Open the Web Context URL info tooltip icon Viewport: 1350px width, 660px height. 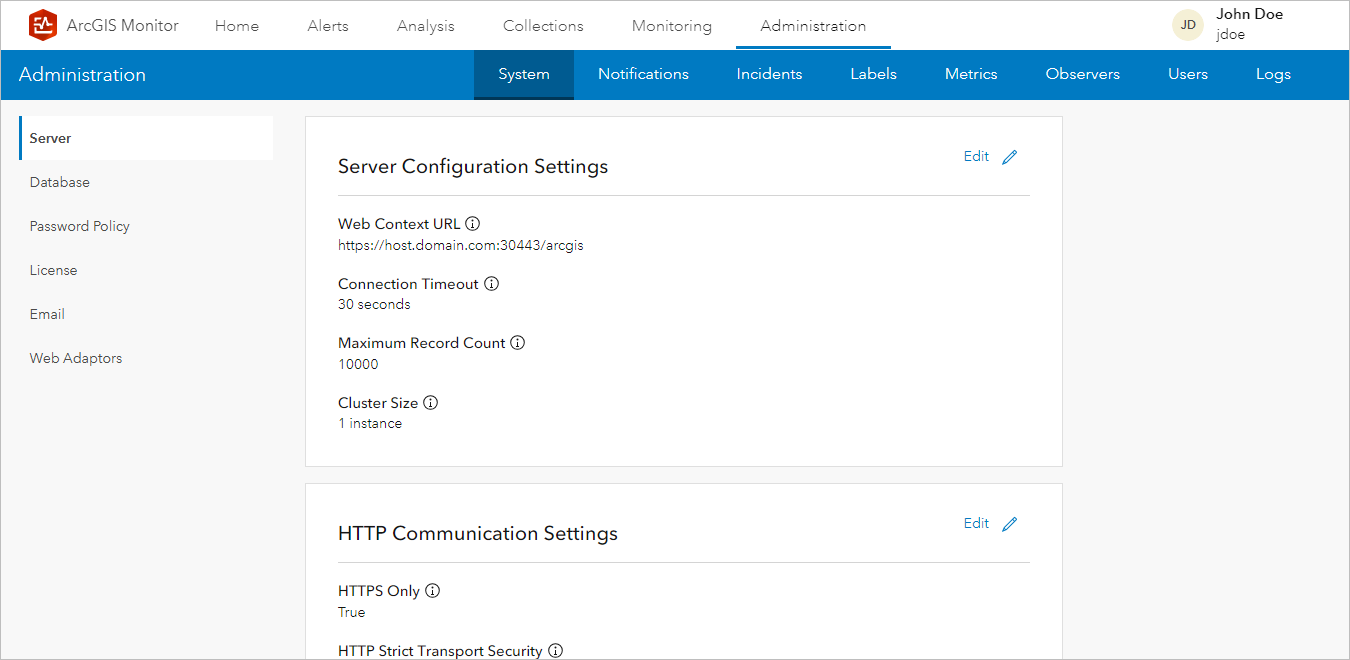(x=472, y=223)
